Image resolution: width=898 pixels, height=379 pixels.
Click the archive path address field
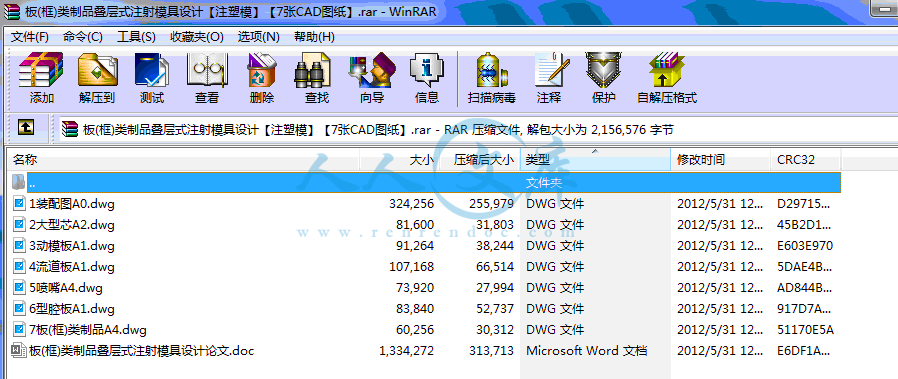click(478, 129)
